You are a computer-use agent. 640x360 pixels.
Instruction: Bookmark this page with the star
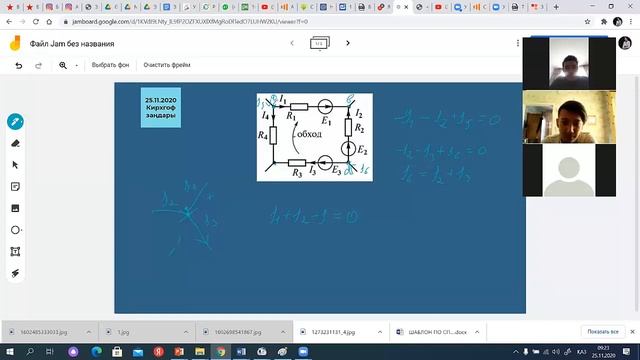click(587, 22)
